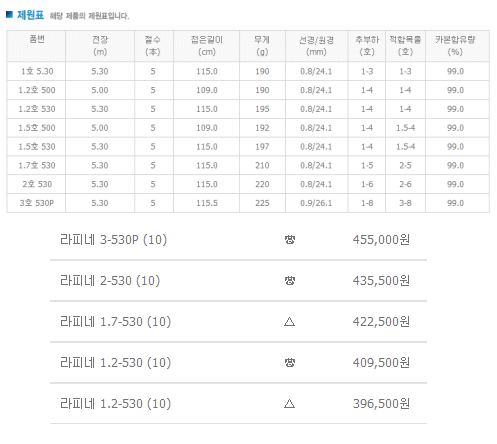The image size is (497, 444).
Task: Click the triangle icon in 라피네 1.7-530 row
Action: coord(289,322)
